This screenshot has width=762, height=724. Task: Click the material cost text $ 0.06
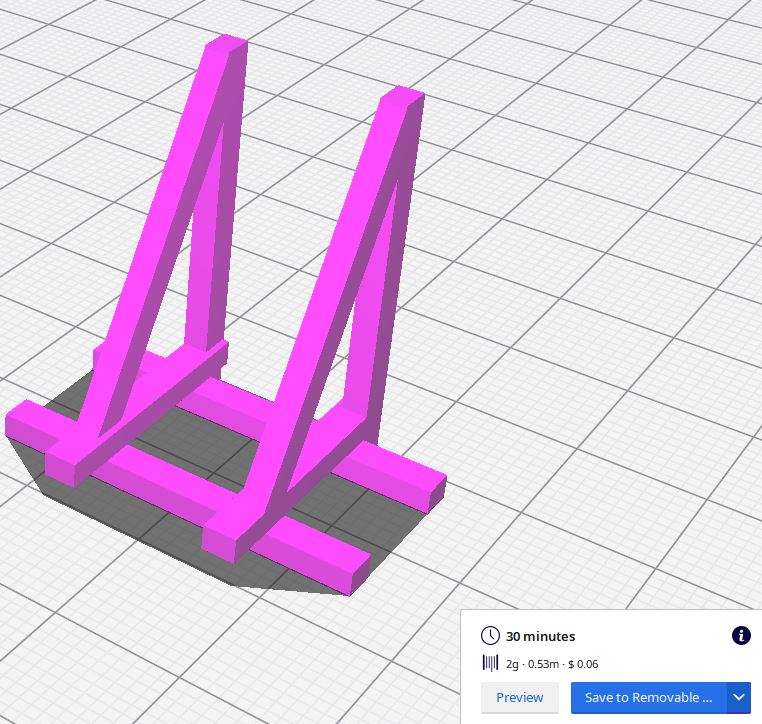click(x=582, y=664)
